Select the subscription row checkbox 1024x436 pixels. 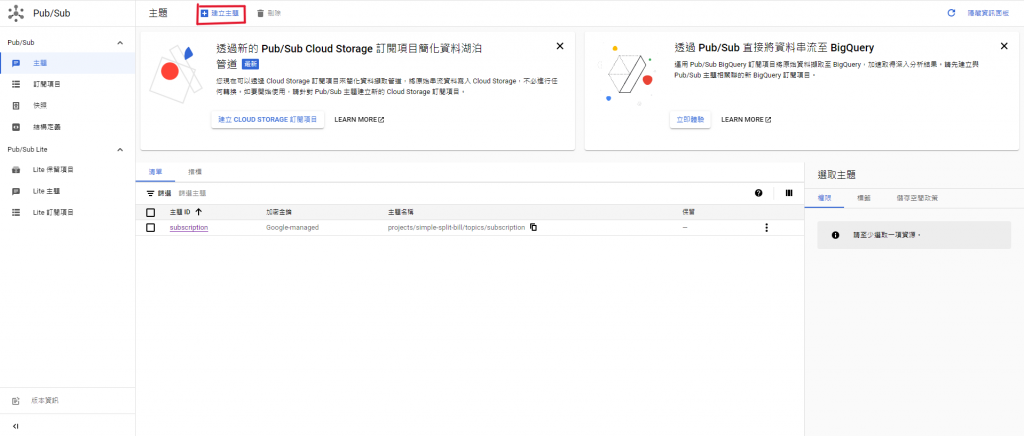151,228
